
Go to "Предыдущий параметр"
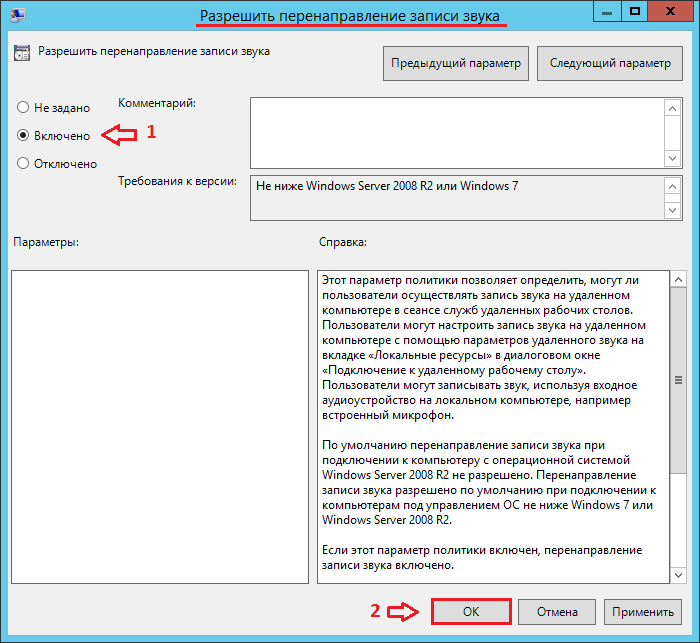(x=455, y=63)
